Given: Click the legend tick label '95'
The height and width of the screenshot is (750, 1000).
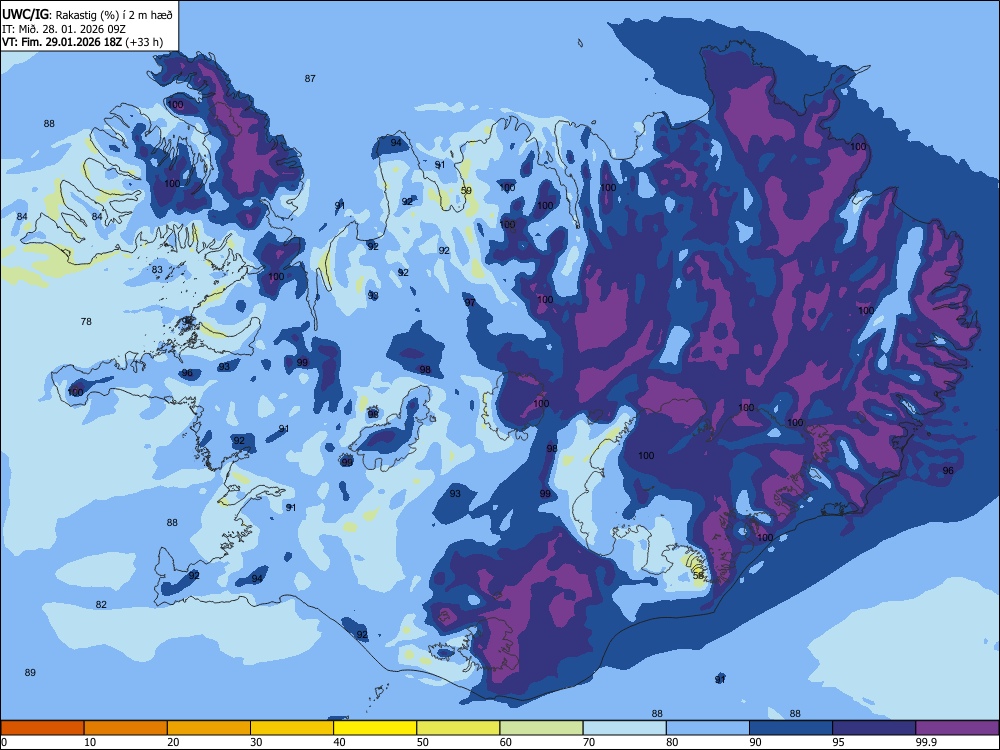Looking at the screenshot, I should (839, 742).
